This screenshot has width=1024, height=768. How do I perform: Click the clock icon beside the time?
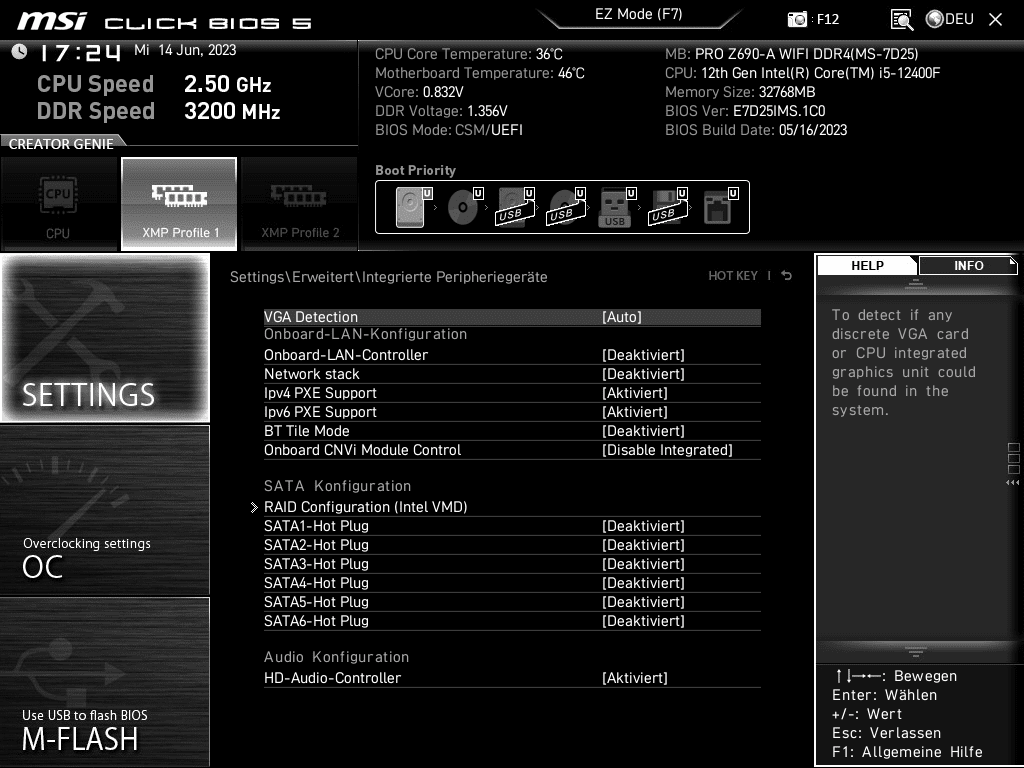20,51
